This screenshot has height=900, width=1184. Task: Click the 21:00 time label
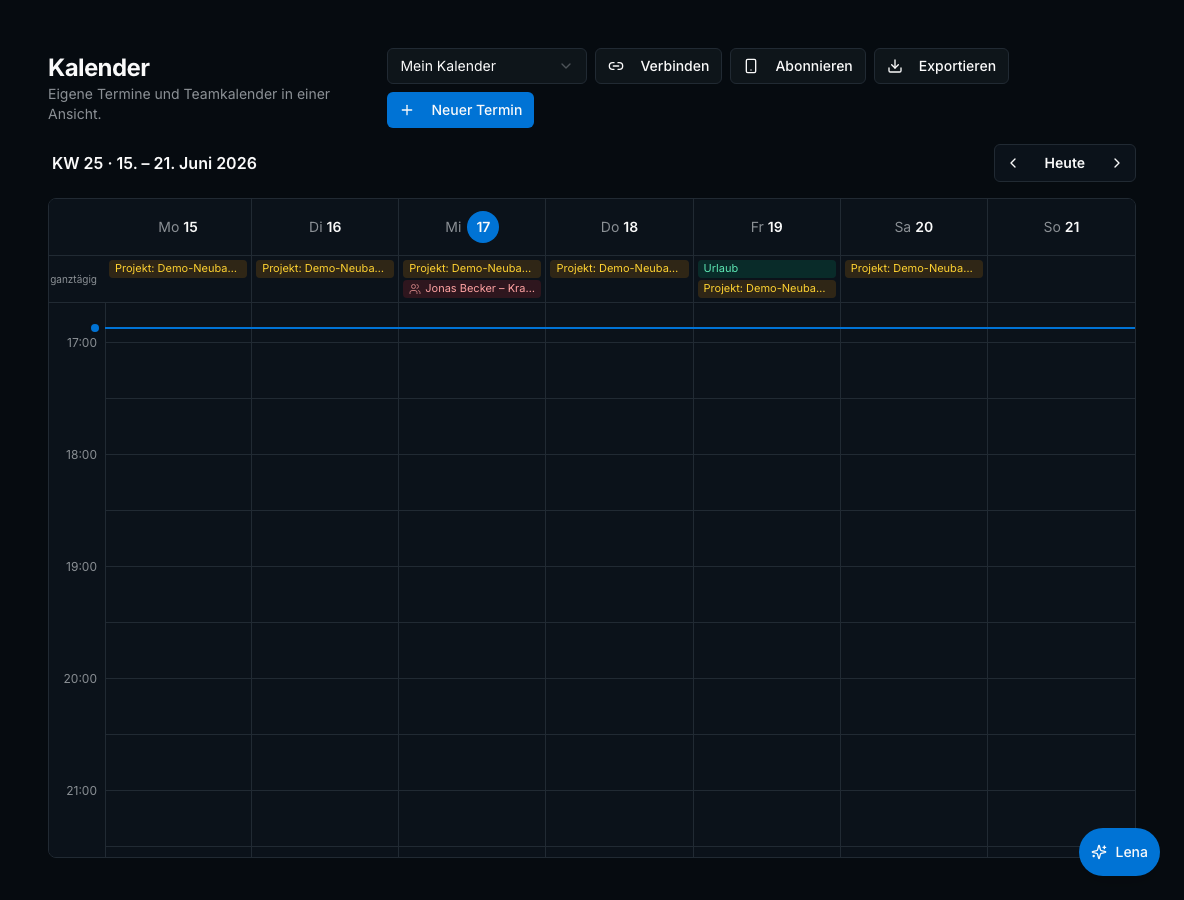(x=82, y=791)
